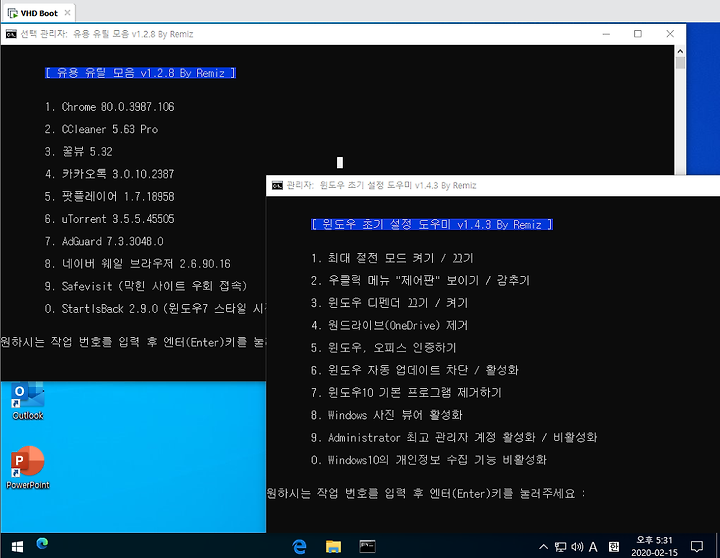
Task: Open the Action Center notifications
Action: [x=697, y=547]
